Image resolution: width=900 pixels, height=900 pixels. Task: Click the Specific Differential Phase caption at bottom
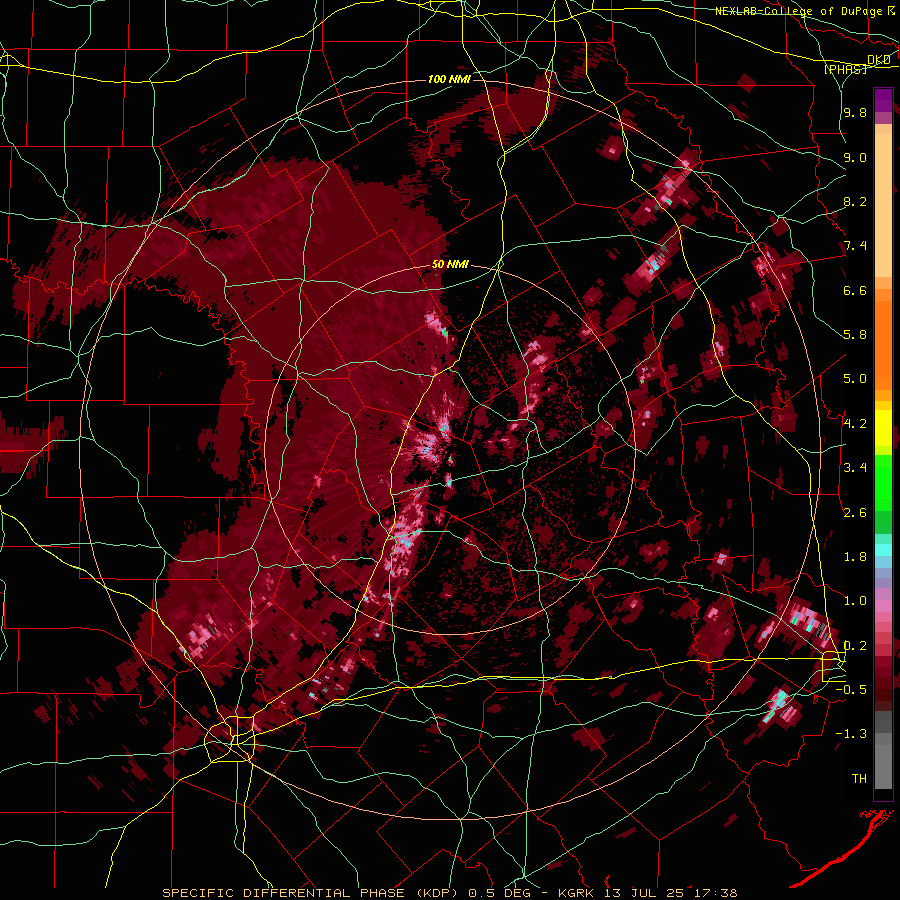(450, 893)
